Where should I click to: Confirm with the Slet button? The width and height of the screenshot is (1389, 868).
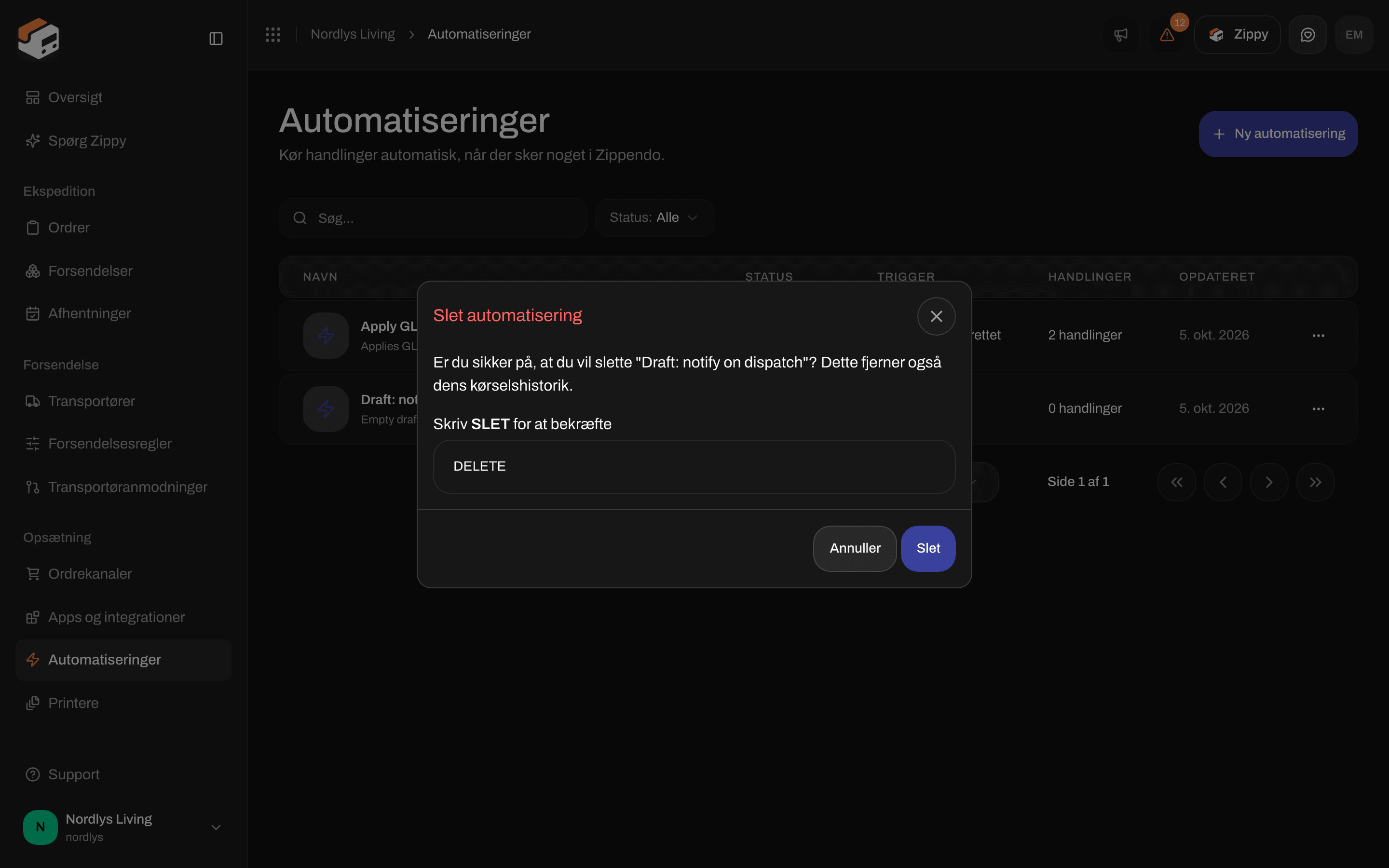[928, 549]
